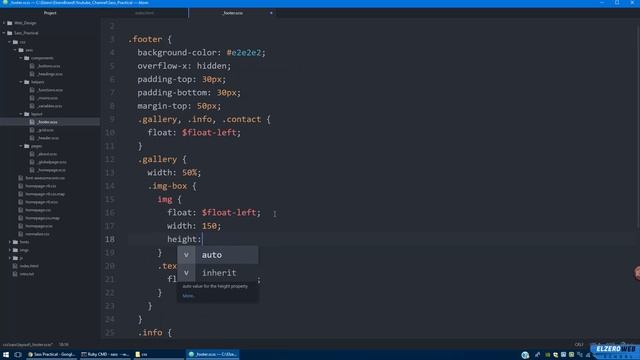The image size is (640, 360).
Task: Click the .info selector on line 25
Action: (x=150, y=333)
